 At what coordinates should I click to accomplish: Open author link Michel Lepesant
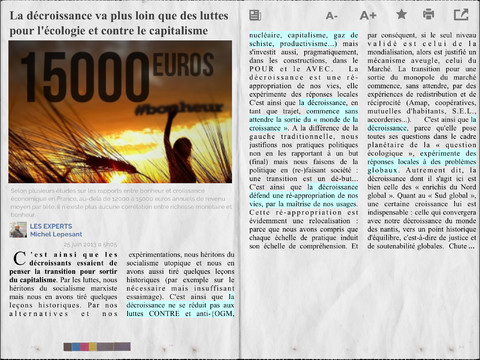pos(56,234)
